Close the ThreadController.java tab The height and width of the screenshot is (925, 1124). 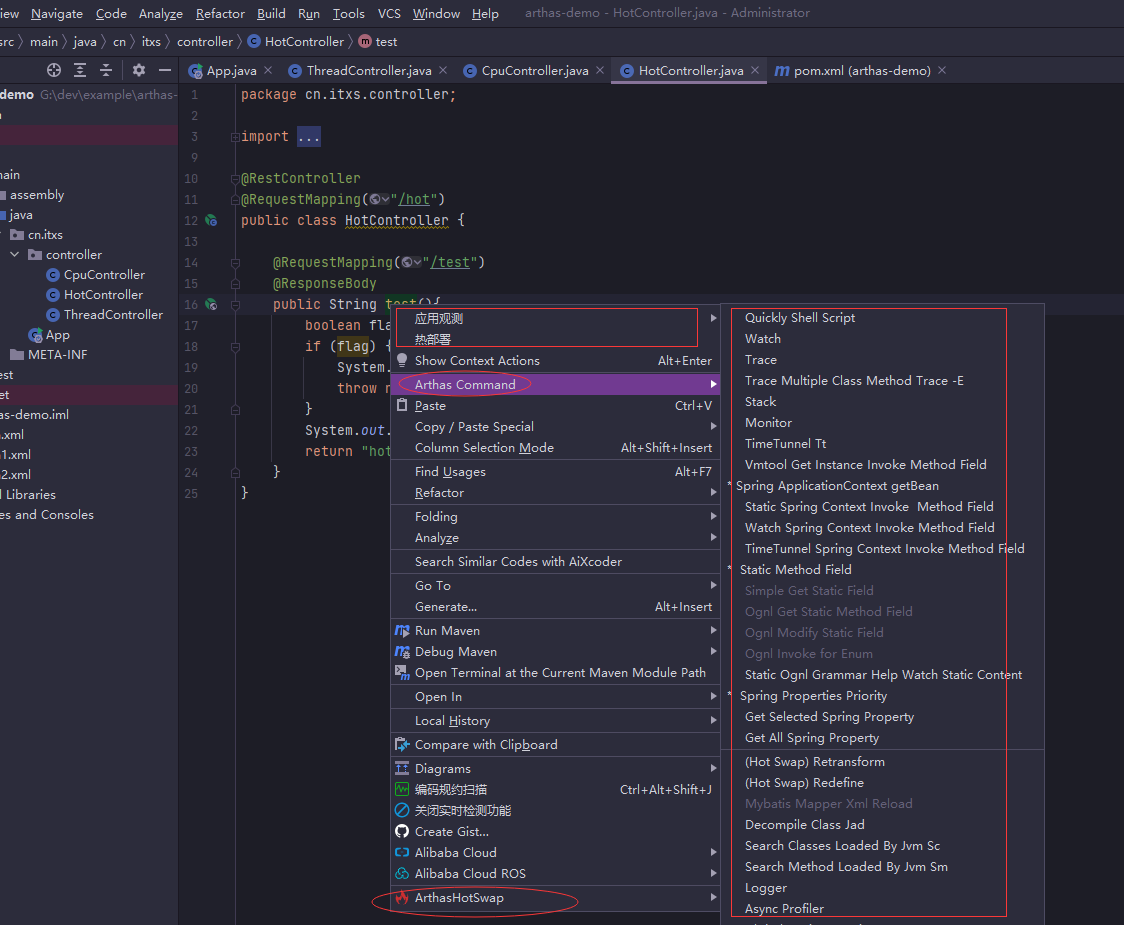pyautogui.click(x=443, y=70)
